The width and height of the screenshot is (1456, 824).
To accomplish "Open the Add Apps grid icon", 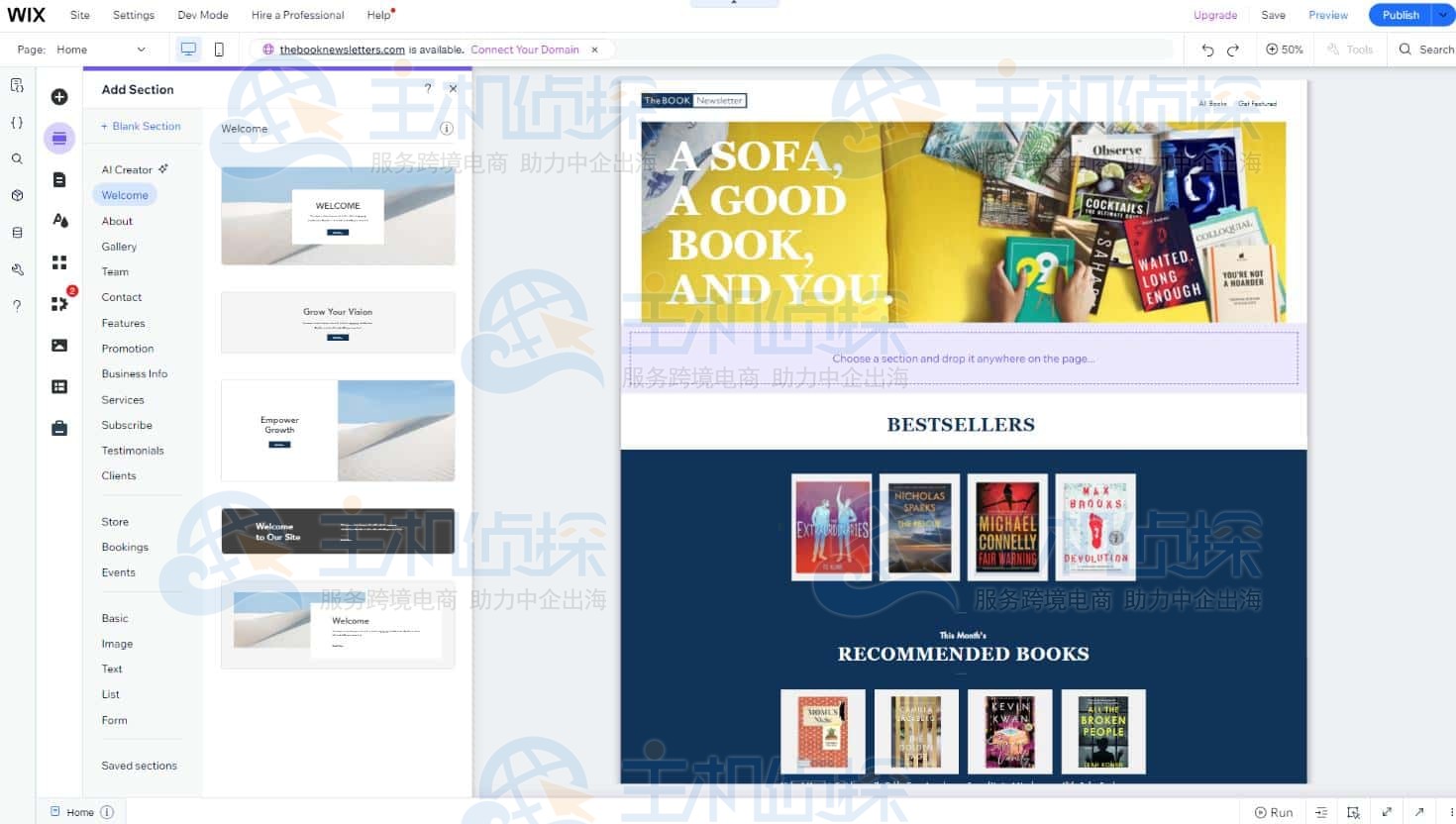I will (x=59, y=262).
